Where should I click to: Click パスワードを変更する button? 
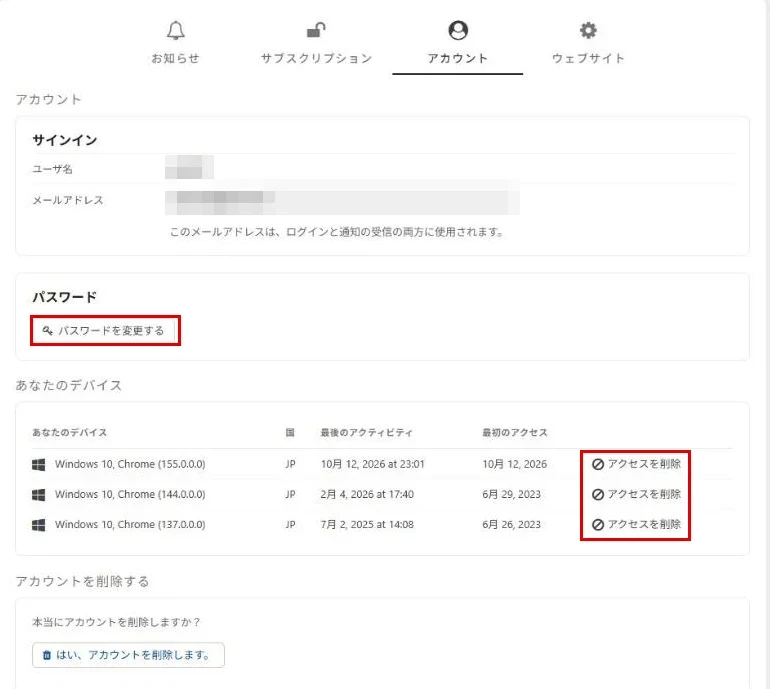105,331
